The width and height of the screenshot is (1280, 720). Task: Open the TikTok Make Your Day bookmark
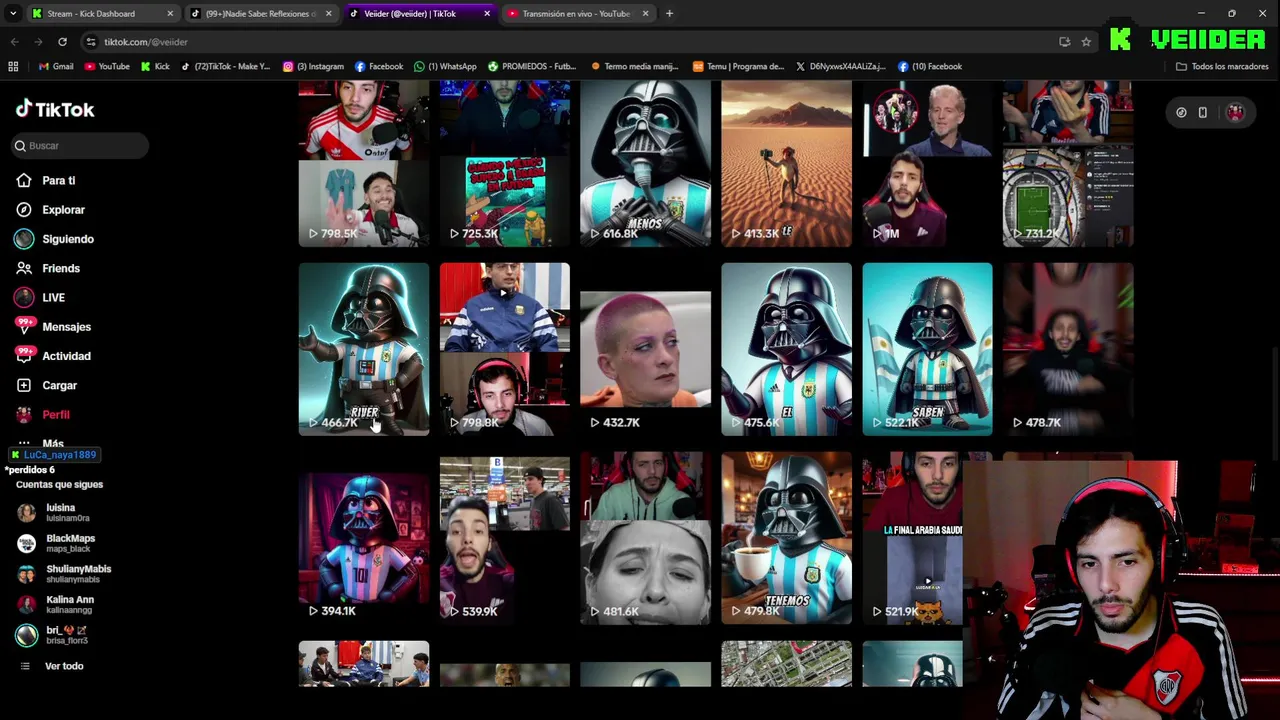click(x=226, y=67)
